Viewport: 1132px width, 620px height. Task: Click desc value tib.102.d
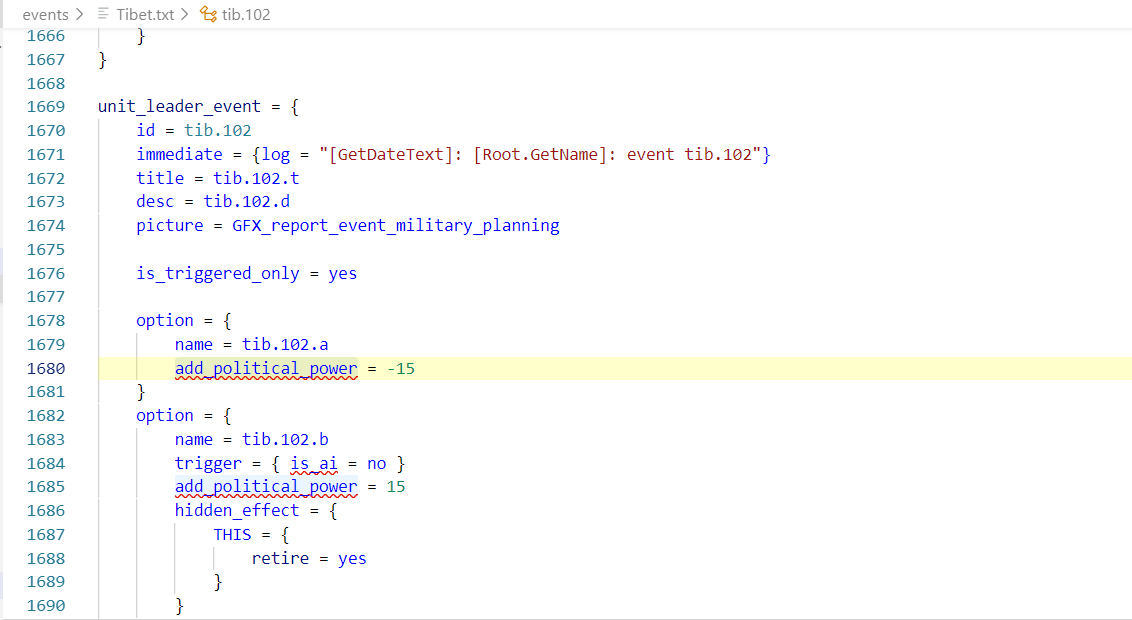coord(246,201)
